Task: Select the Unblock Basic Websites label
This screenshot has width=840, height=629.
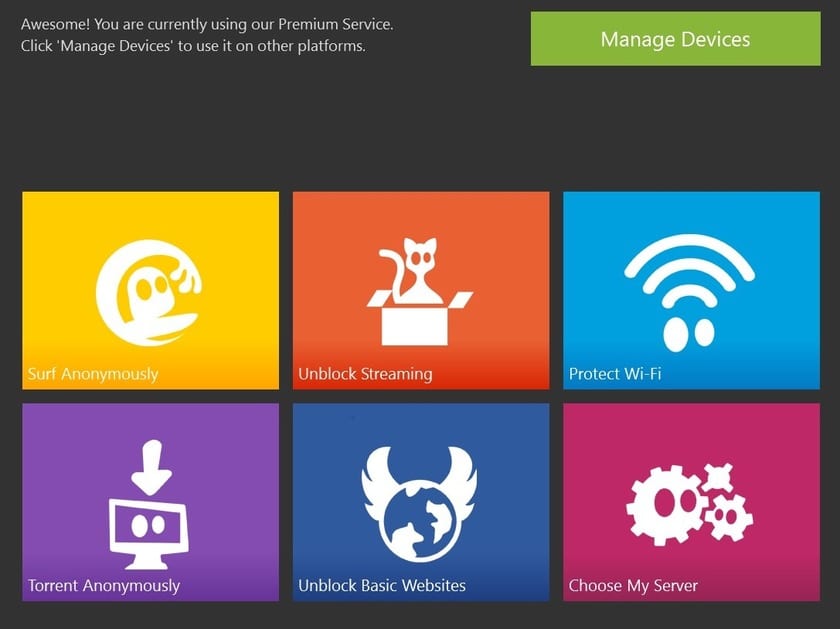Action: coord(382,586)
